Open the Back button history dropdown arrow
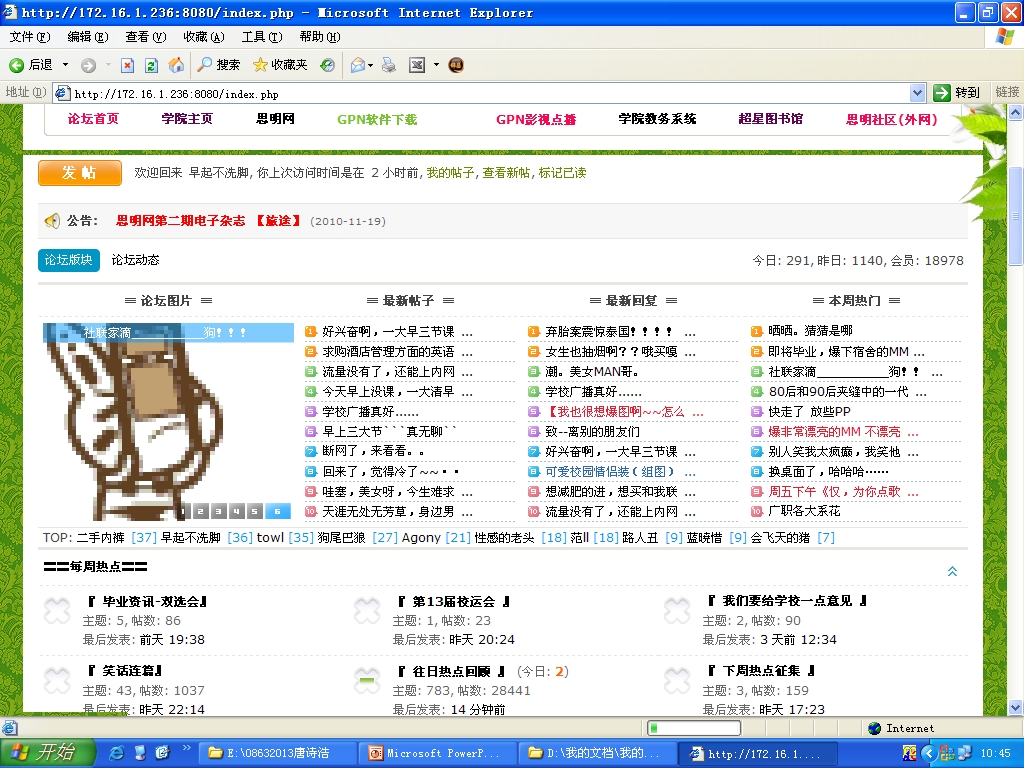Viewport: 1024px width, 768px height. click(65, 65)
